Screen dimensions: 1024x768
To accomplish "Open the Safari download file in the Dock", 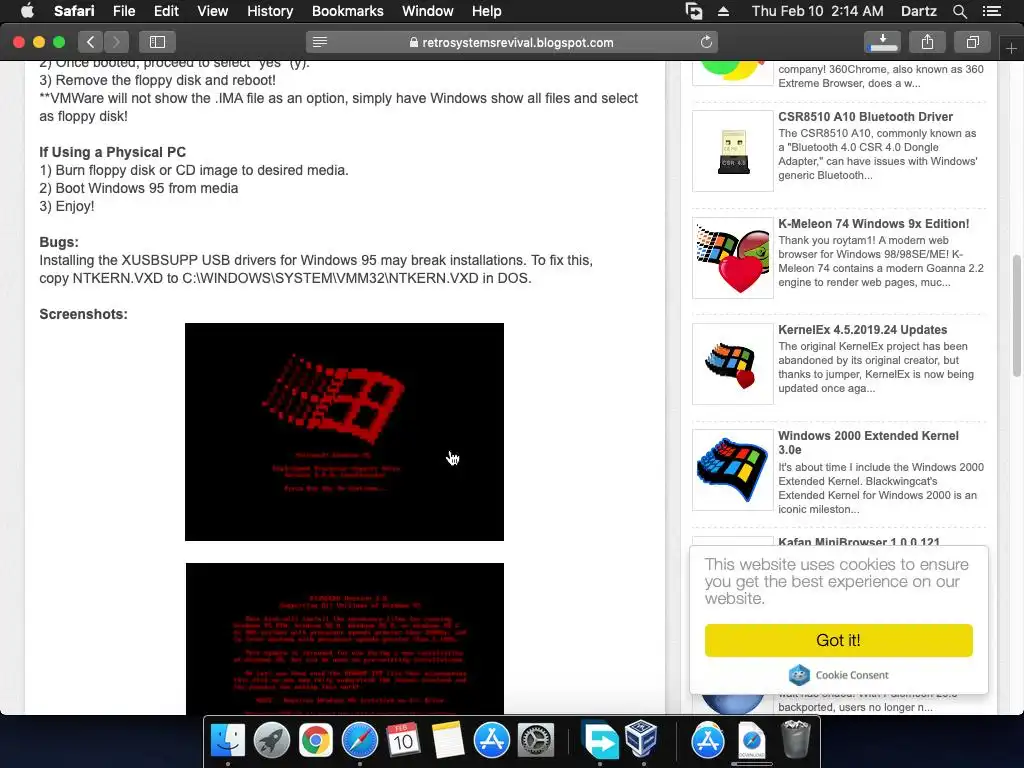I will [x=752, y=741].
